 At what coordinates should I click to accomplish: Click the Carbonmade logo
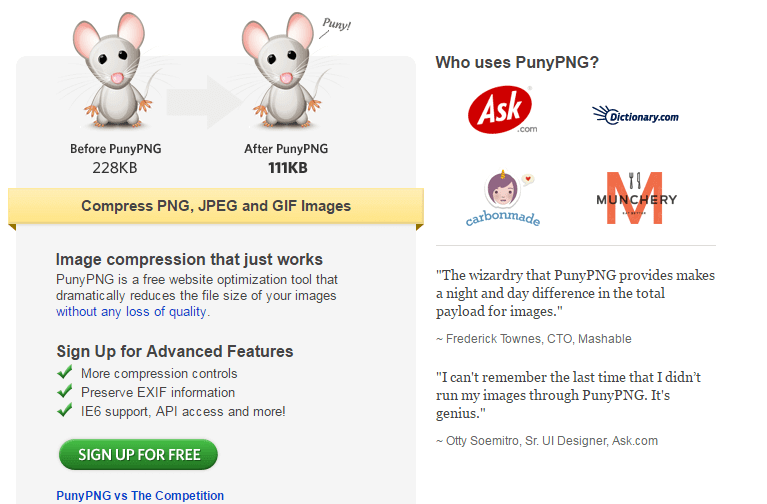502,198
